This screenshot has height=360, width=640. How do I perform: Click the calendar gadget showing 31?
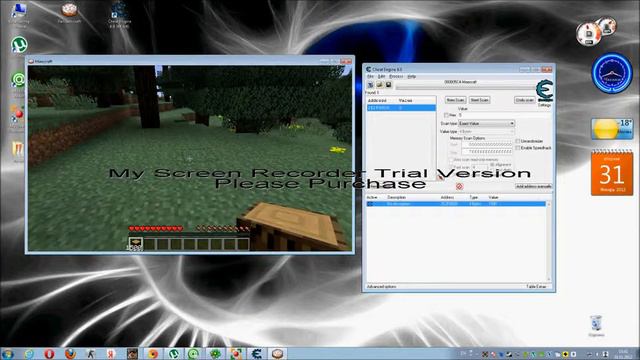[612, 173]
